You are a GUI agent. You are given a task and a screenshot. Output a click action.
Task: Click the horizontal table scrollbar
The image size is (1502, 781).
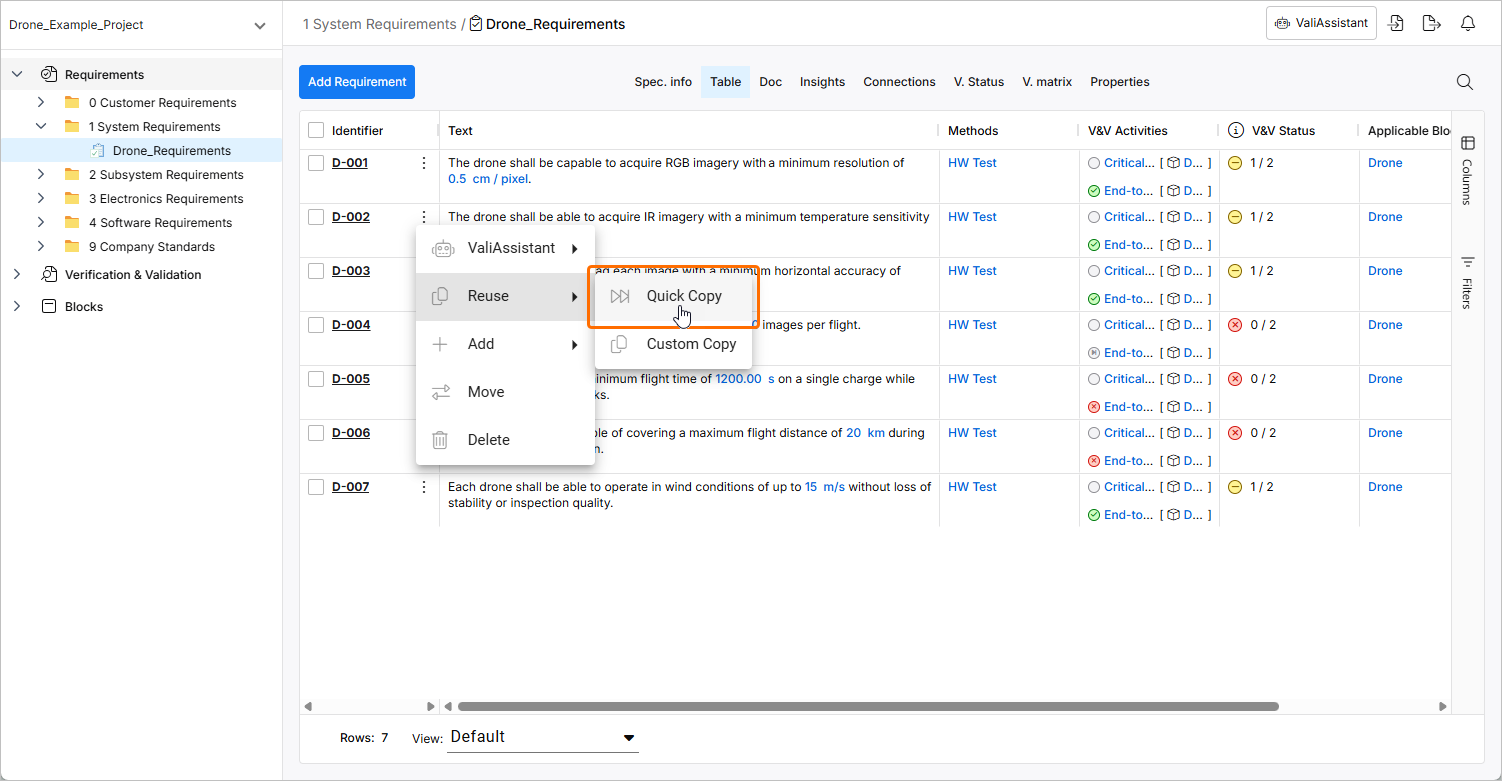860,706
